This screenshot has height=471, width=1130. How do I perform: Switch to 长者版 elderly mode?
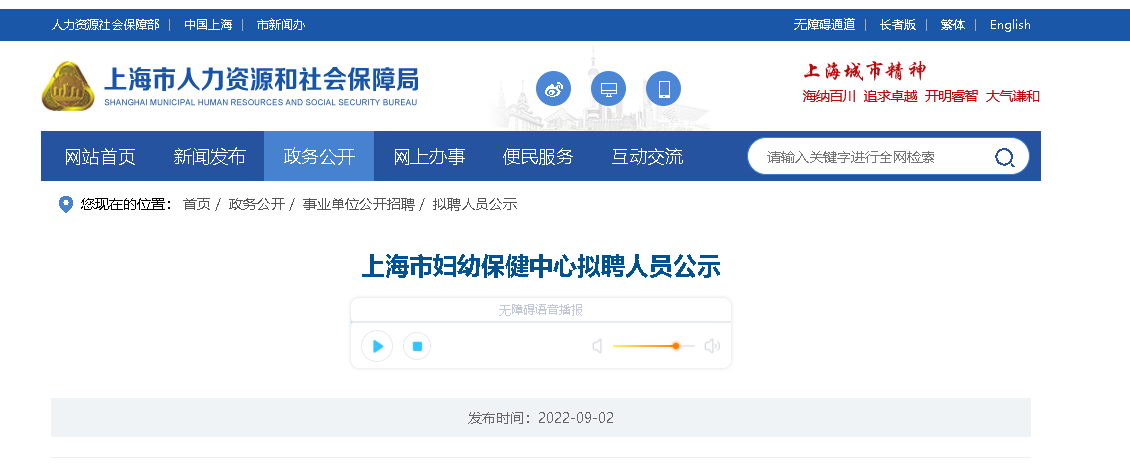(898, 24)
